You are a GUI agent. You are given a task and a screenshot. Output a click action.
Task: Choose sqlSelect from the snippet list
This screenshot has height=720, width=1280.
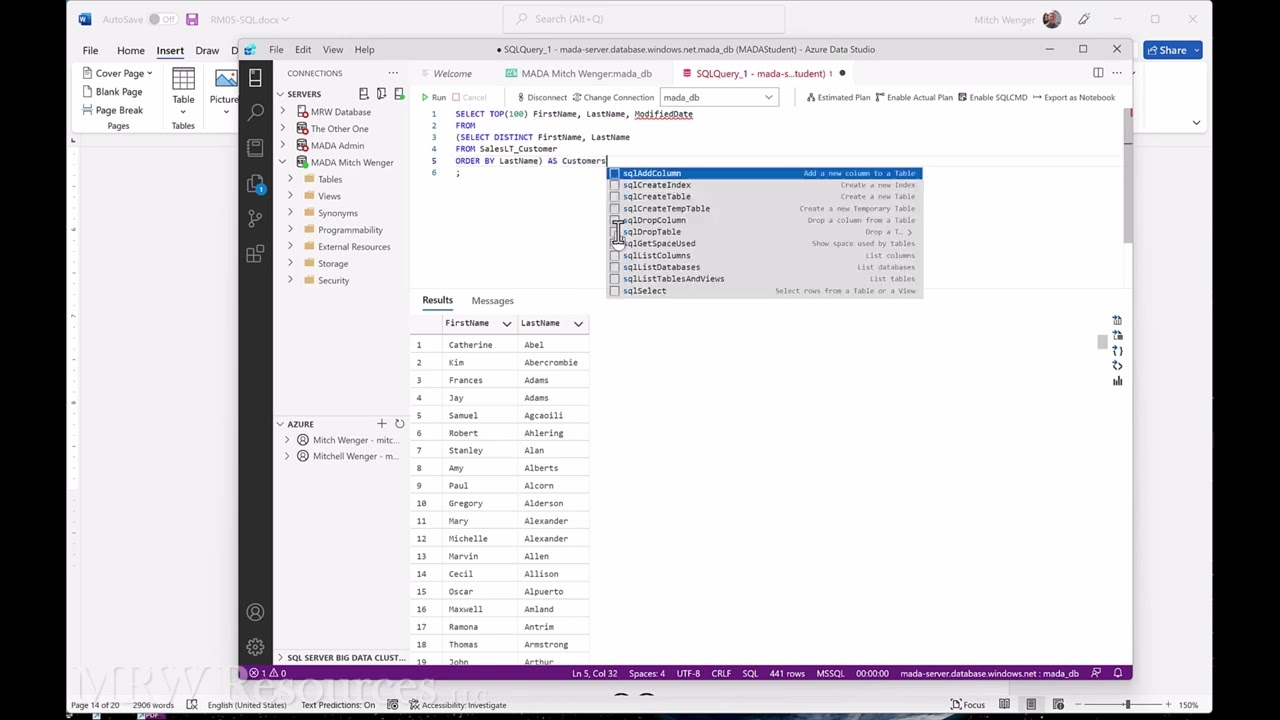pyautogui.click(x=764, y=291)
